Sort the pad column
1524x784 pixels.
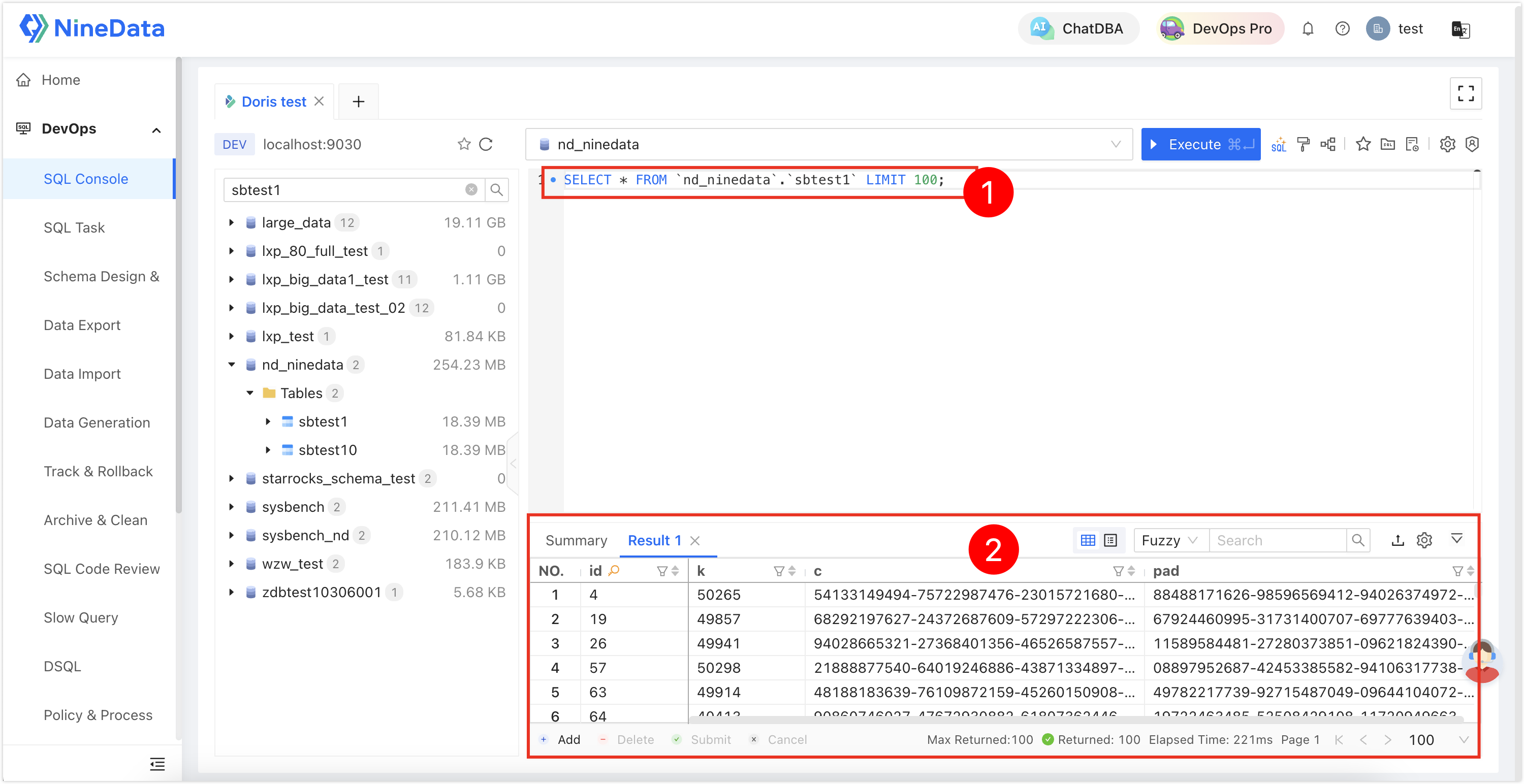[x=1470, y=571]
